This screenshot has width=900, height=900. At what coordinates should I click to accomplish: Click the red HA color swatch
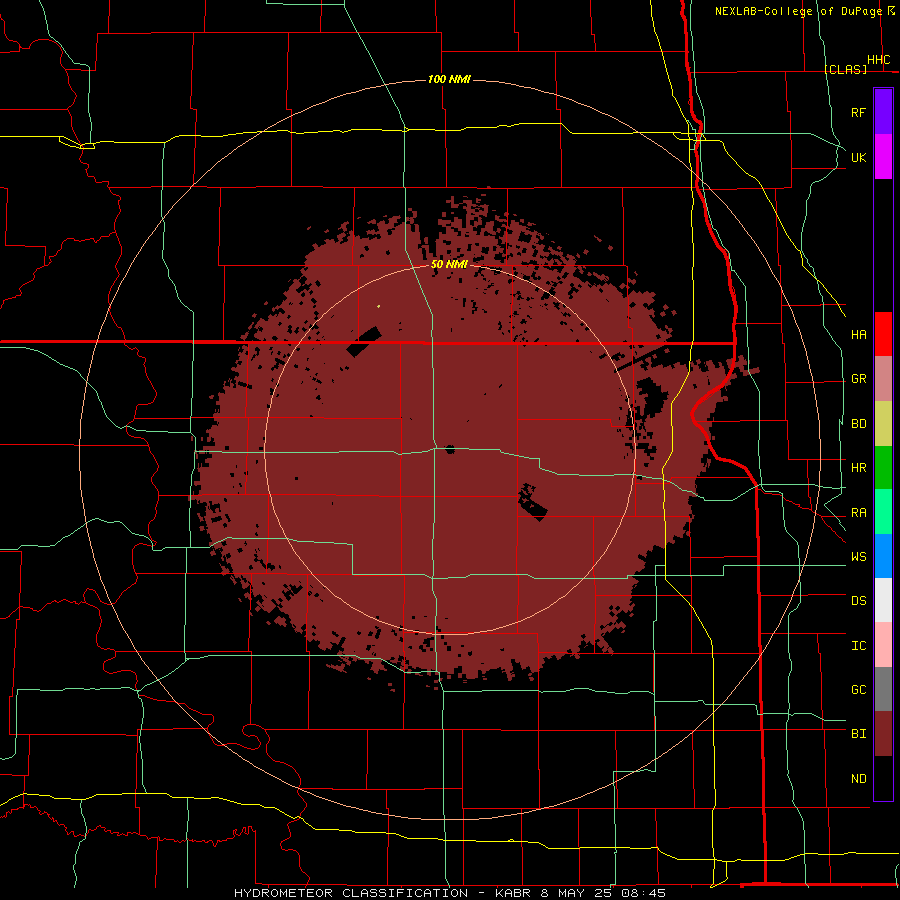(883, 334)
